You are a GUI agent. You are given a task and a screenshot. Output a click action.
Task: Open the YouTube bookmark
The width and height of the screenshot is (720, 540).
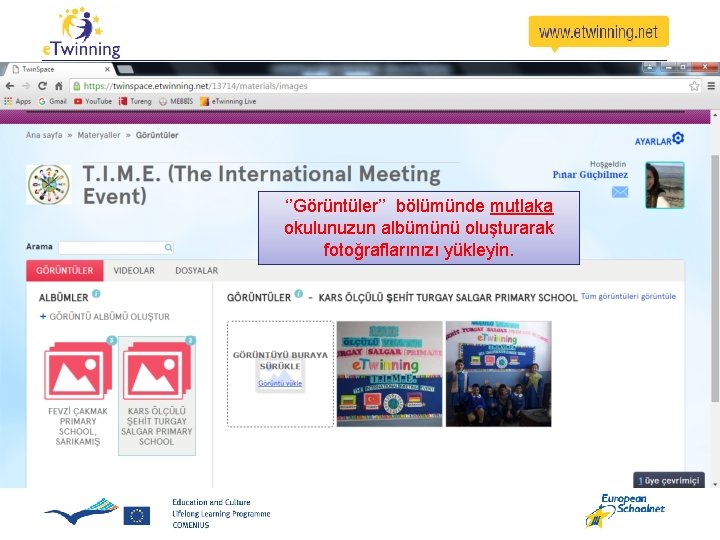93,101
